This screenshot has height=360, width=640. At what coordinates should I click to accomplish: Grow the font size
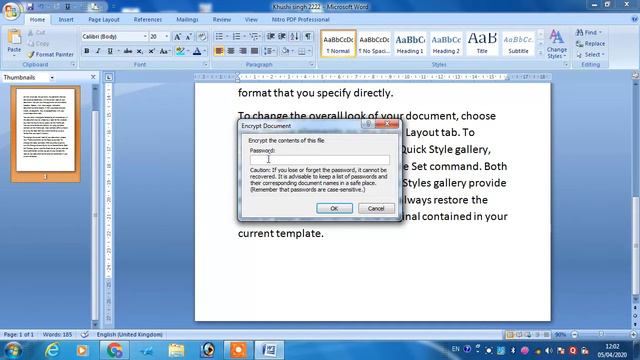[178, 37]
